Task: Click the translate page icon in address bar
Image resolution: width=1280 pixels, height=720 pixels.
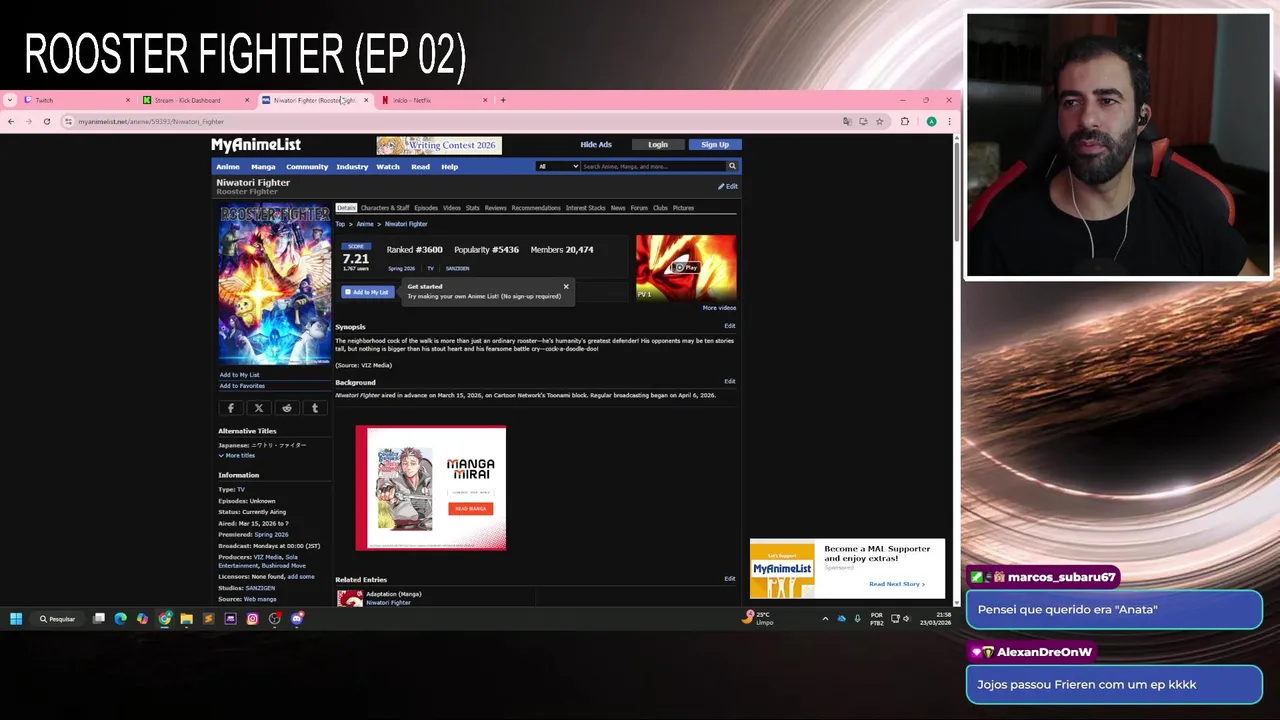Action: pyautogui.click(x=847, y=121)
